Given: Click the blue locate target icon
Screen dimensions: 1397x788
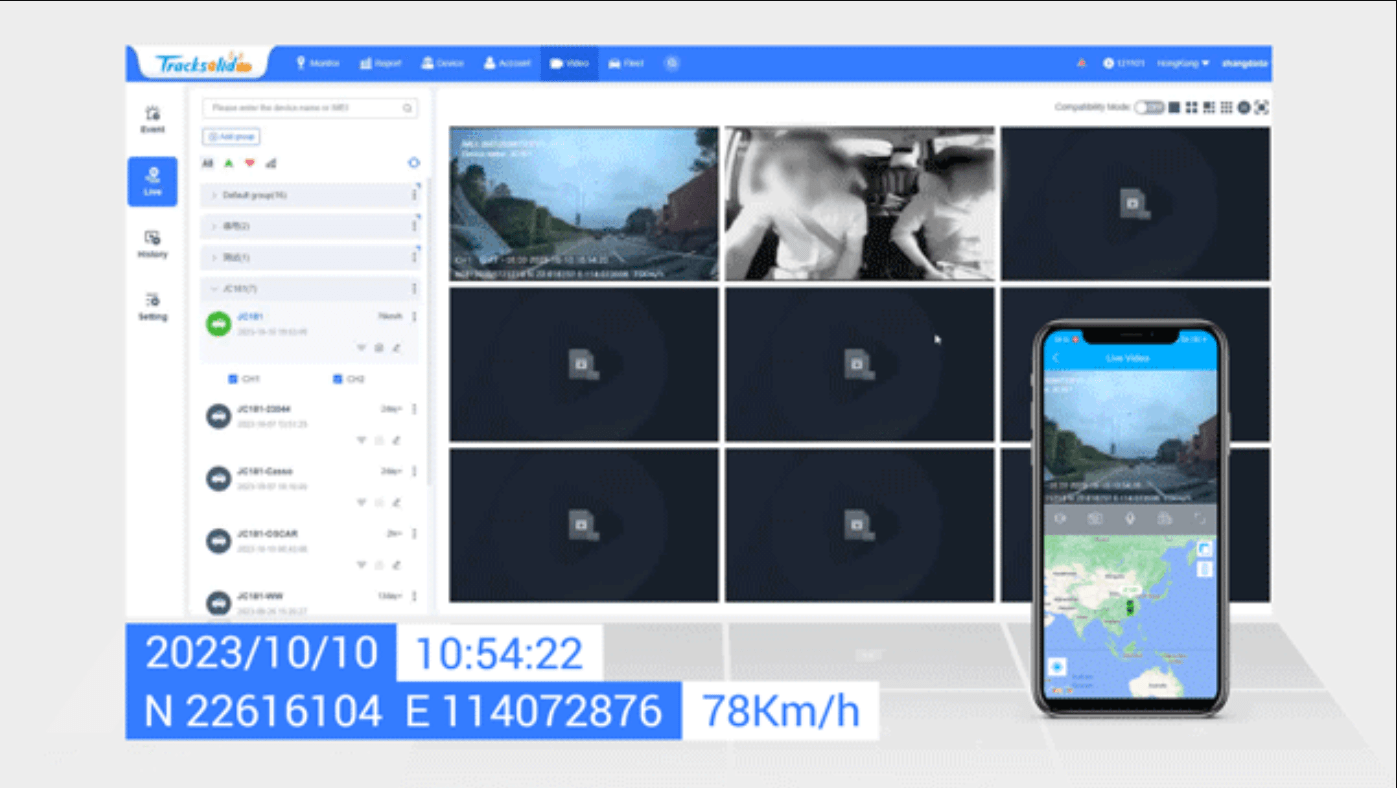Looking at the screenshot, I should click(414, 163).
